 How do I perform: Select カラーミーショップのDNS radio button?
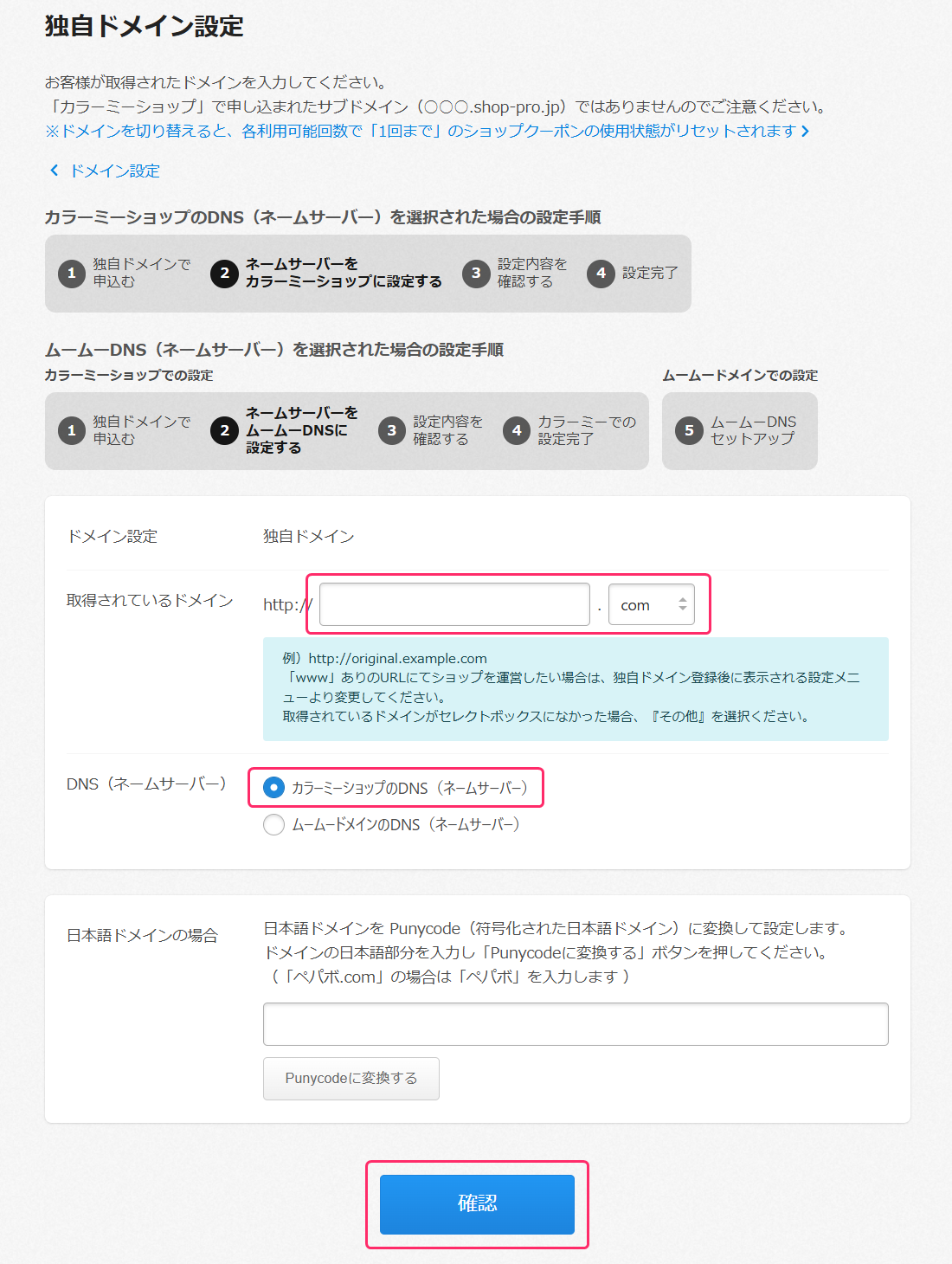273,788
